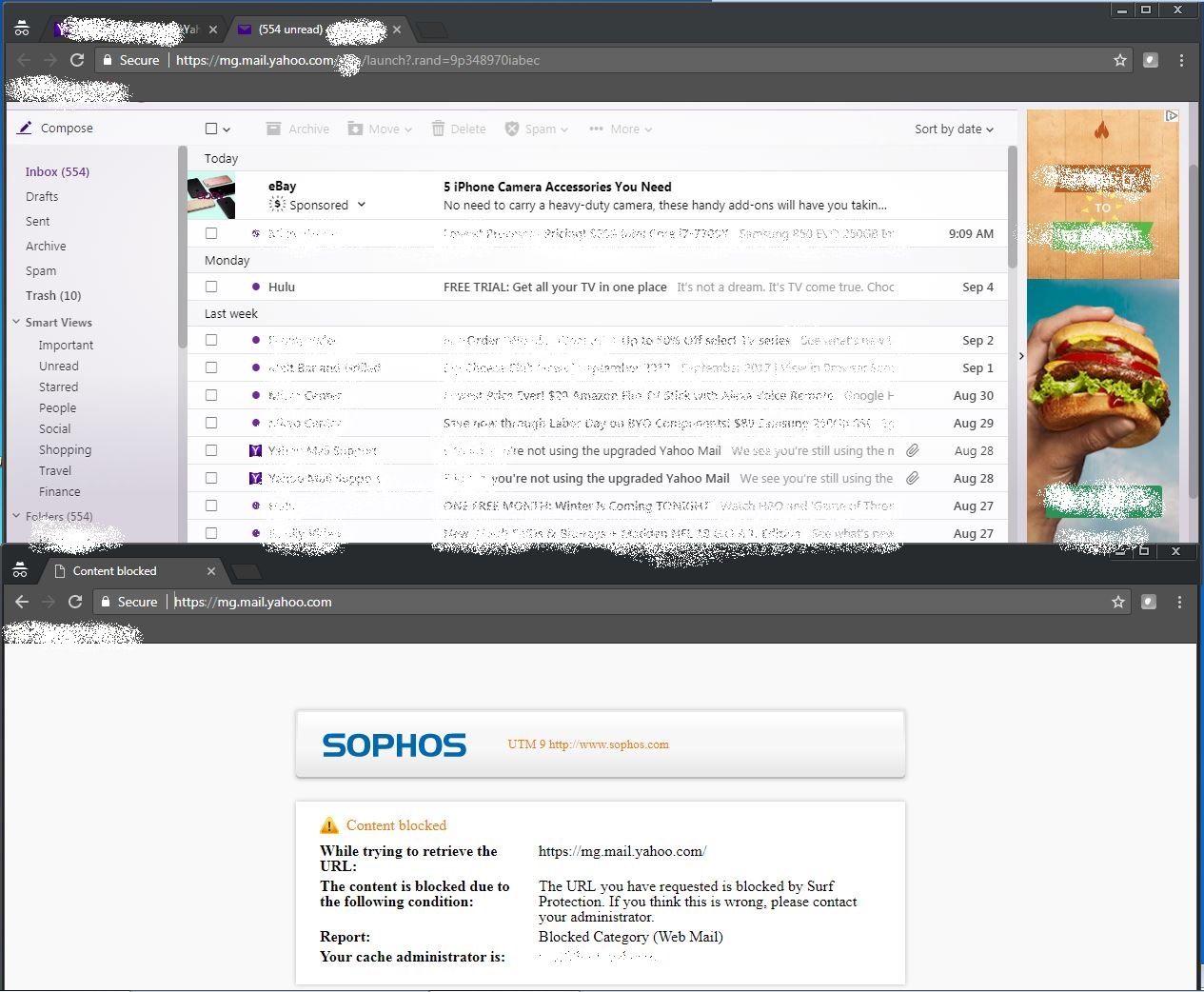Reload the Content blocked page
The image size is (1204, 992).
click(x=75, y=602)
